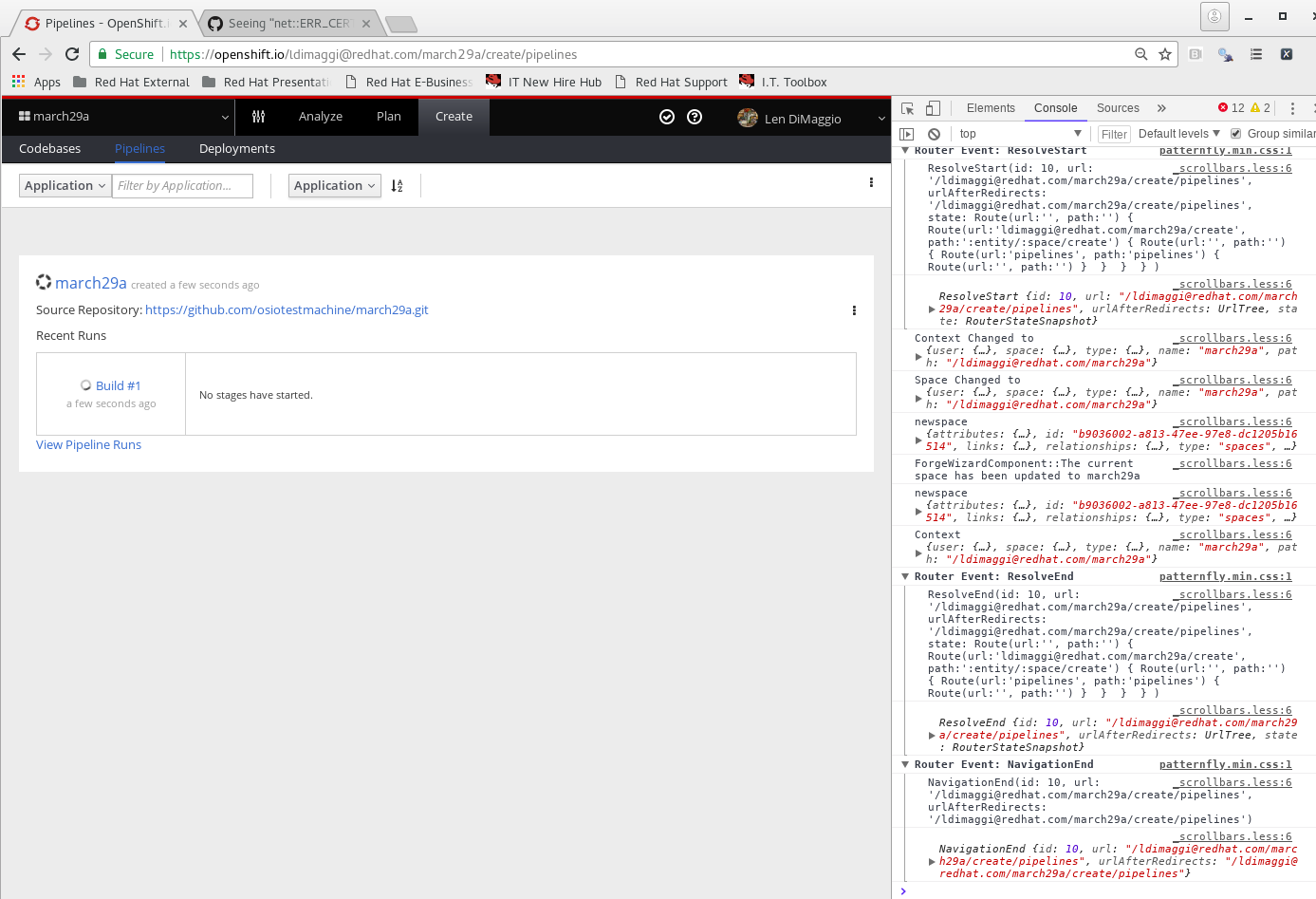Screen dimensions: 1316x899
Task: Select the Inspect element tool in DevTools
Action: pyautogui.click(x=906, y=107)
